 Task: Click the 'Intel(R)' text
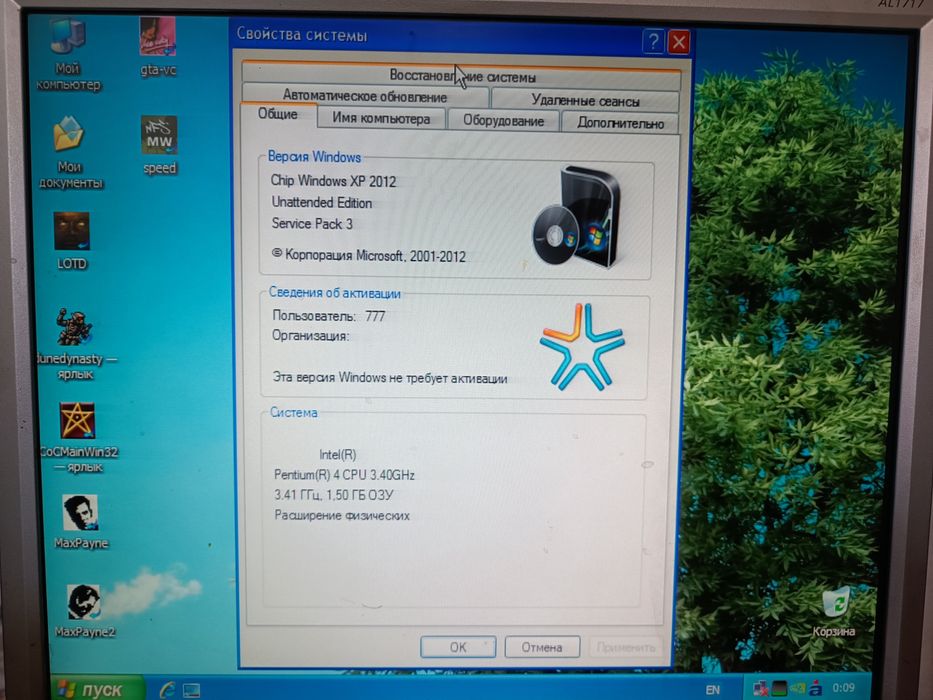point(337,455)
